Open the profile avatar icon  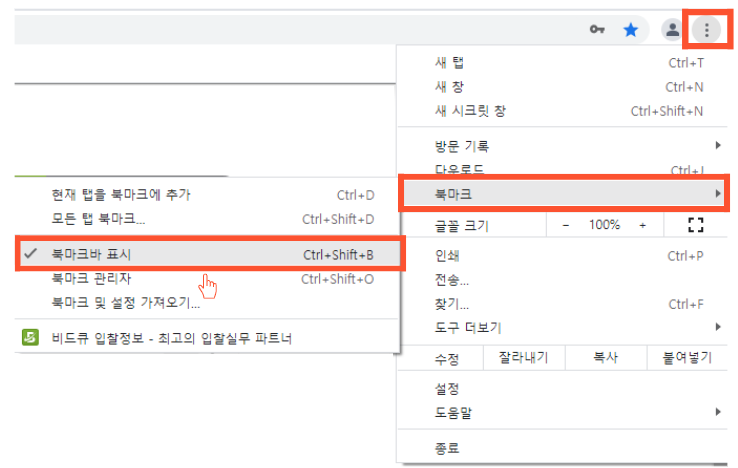[x=673, y=30]
